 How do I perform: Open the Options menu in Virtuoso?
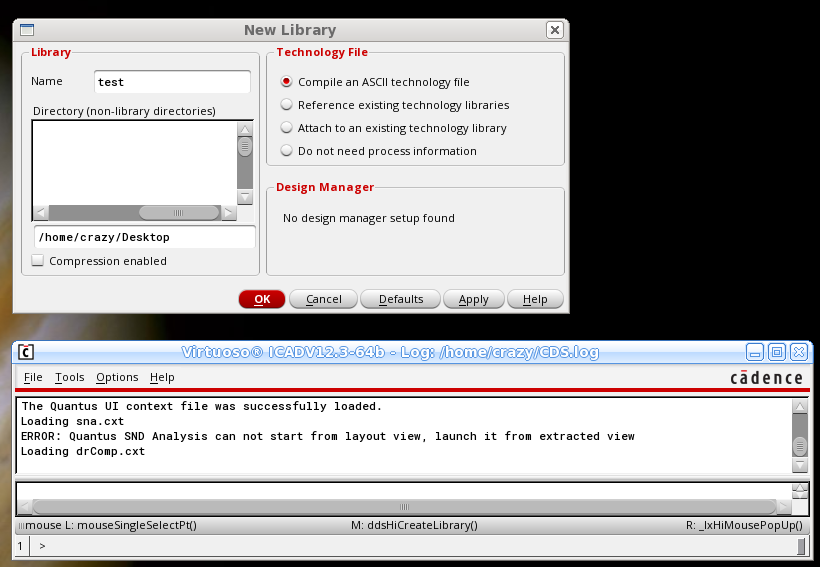coord(117,377)
